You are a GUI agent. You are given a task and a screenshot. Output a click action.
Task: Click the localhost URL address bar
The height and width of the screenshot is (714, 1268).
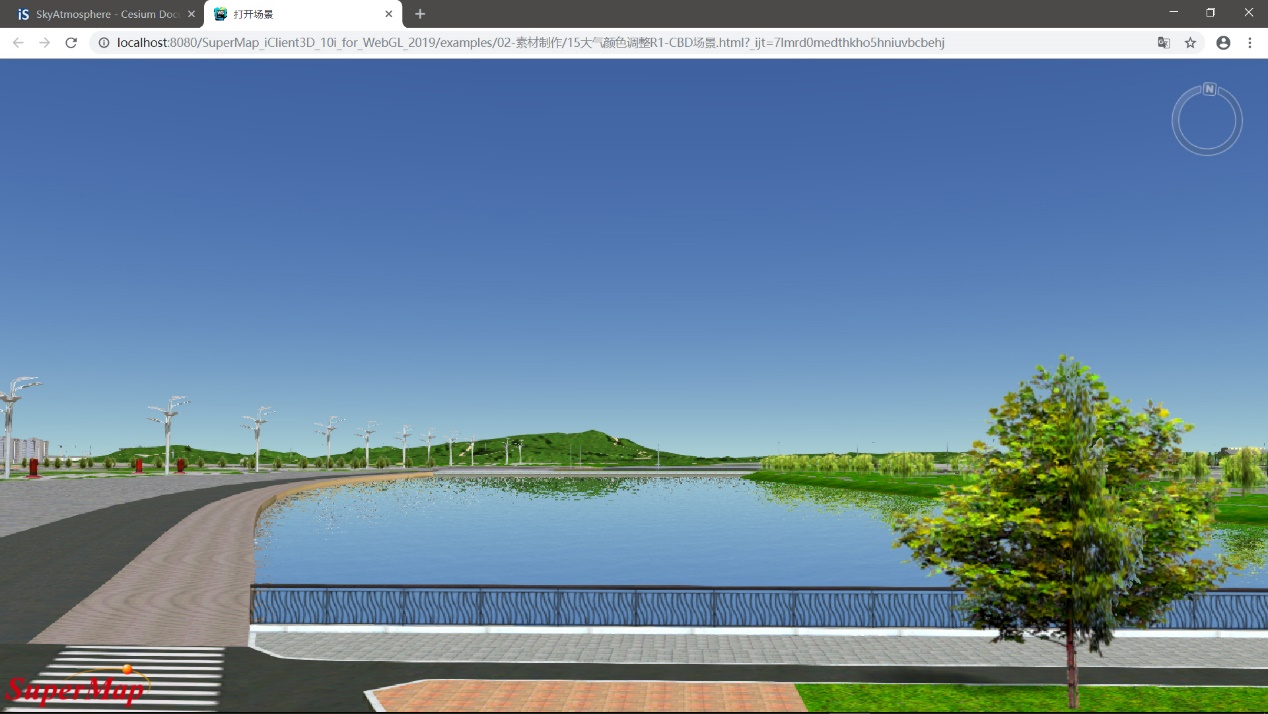600,43
